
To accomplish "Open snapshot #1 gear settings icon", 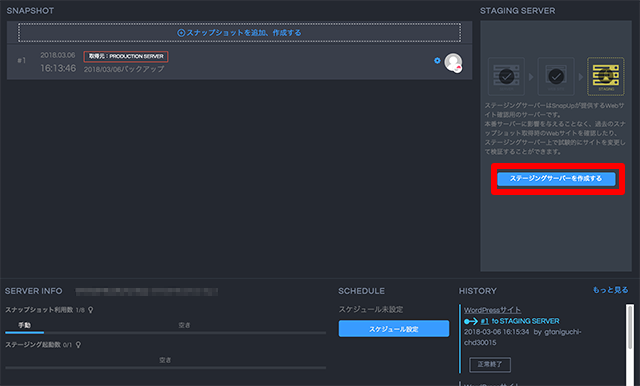I will click(437, 60).
